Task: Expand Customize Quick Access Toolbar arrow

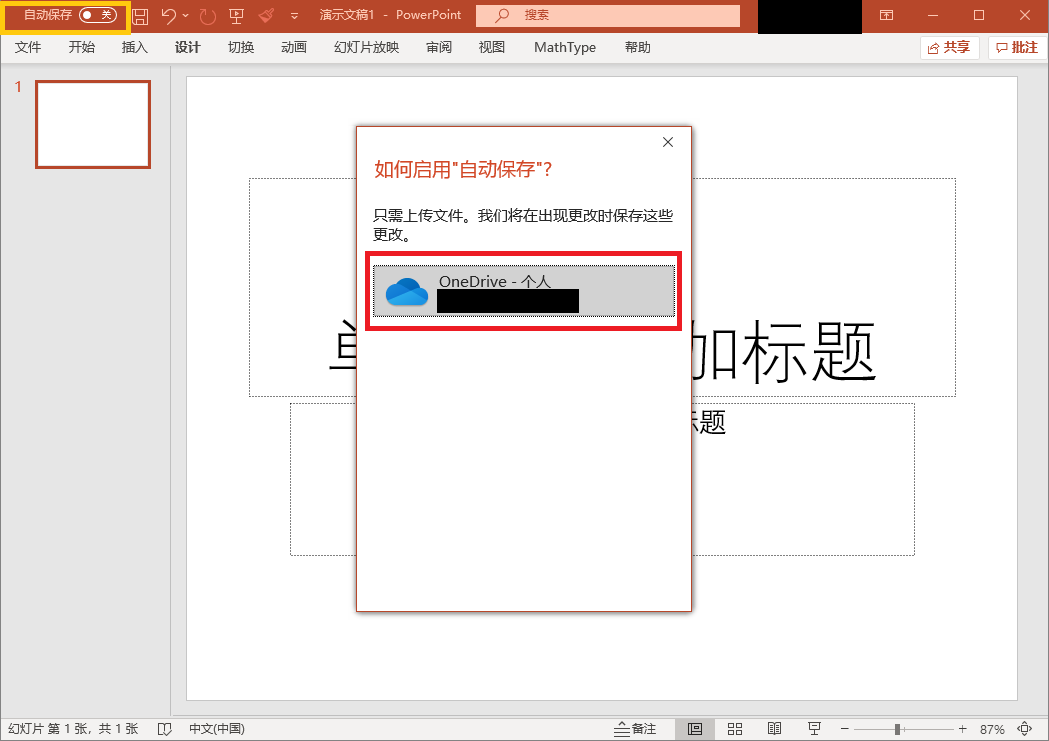Action: click(x=294, y=16)
